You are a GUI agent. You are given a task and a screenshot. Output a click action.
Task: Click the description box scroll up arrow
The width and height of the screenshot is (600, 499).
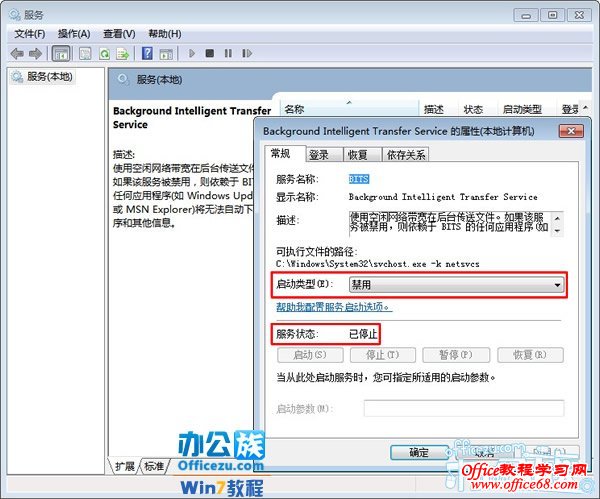point(557,219)
